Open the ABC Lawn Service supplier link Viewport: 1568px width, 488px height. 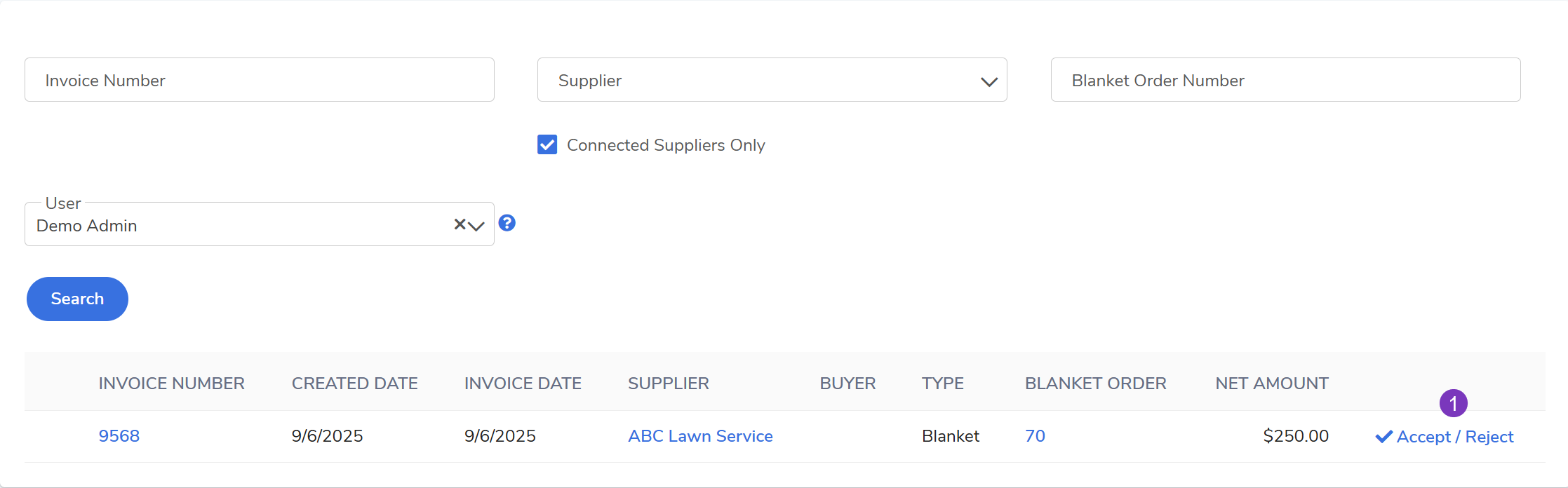click(x=700, y=436)
